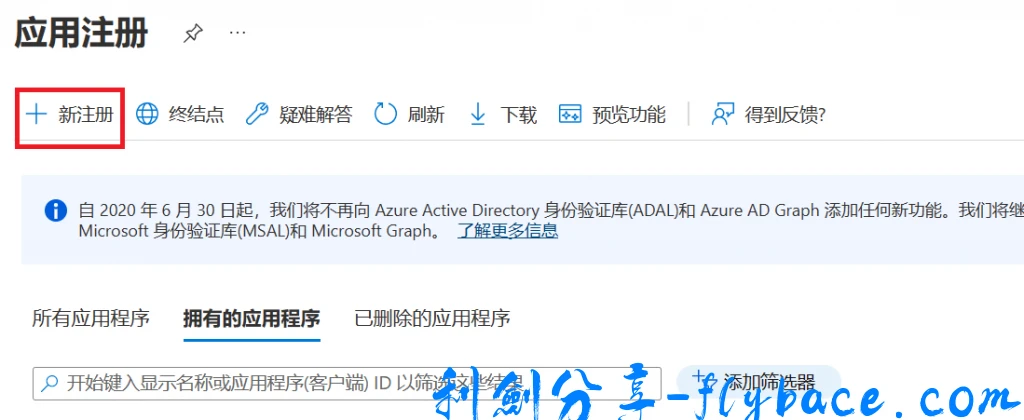Click the blue info icon in banner
1024x420 pixels.
(56, 210)
